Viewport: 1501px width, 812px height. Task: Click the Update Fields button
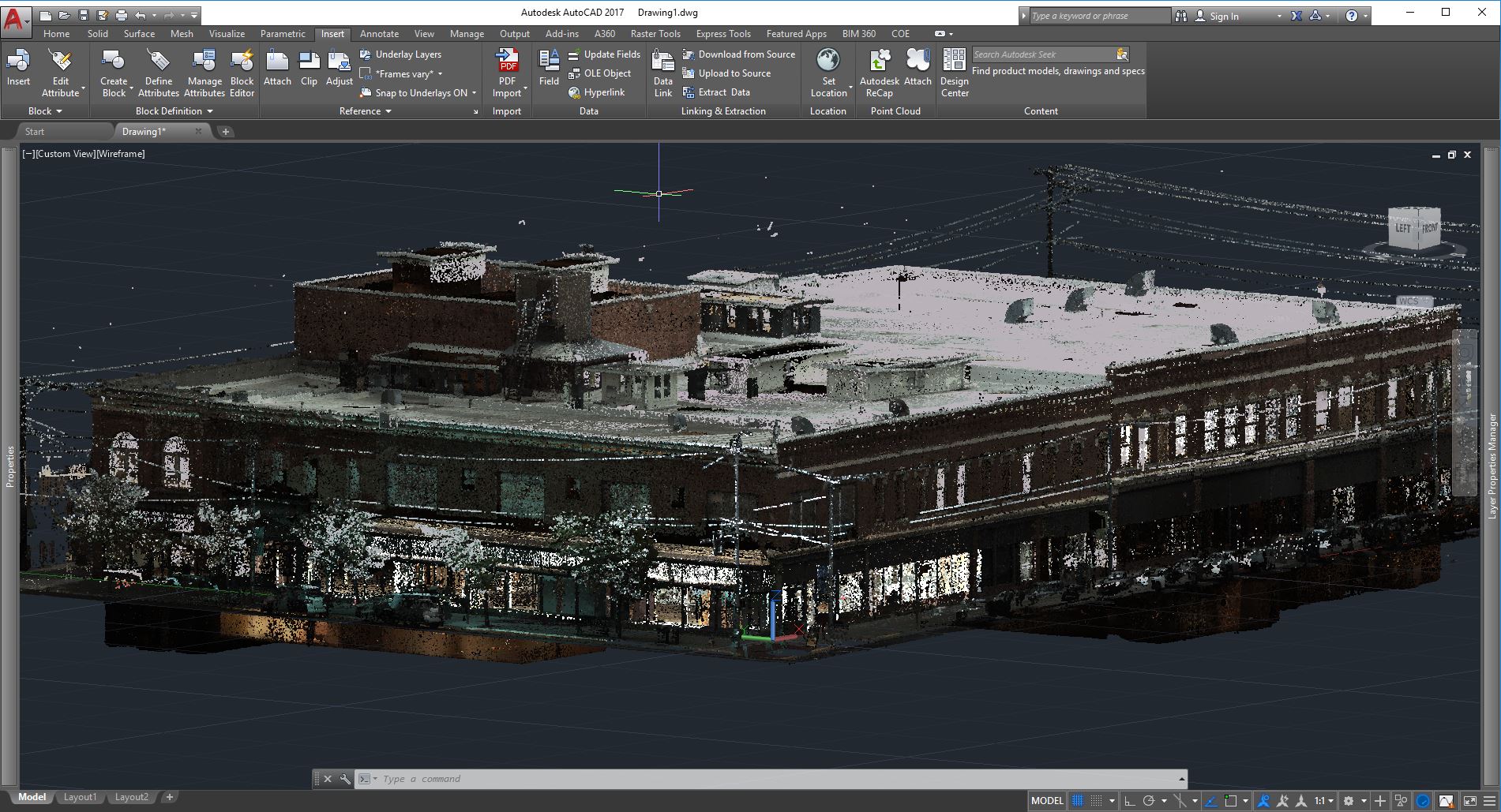(x=604, y=54)
